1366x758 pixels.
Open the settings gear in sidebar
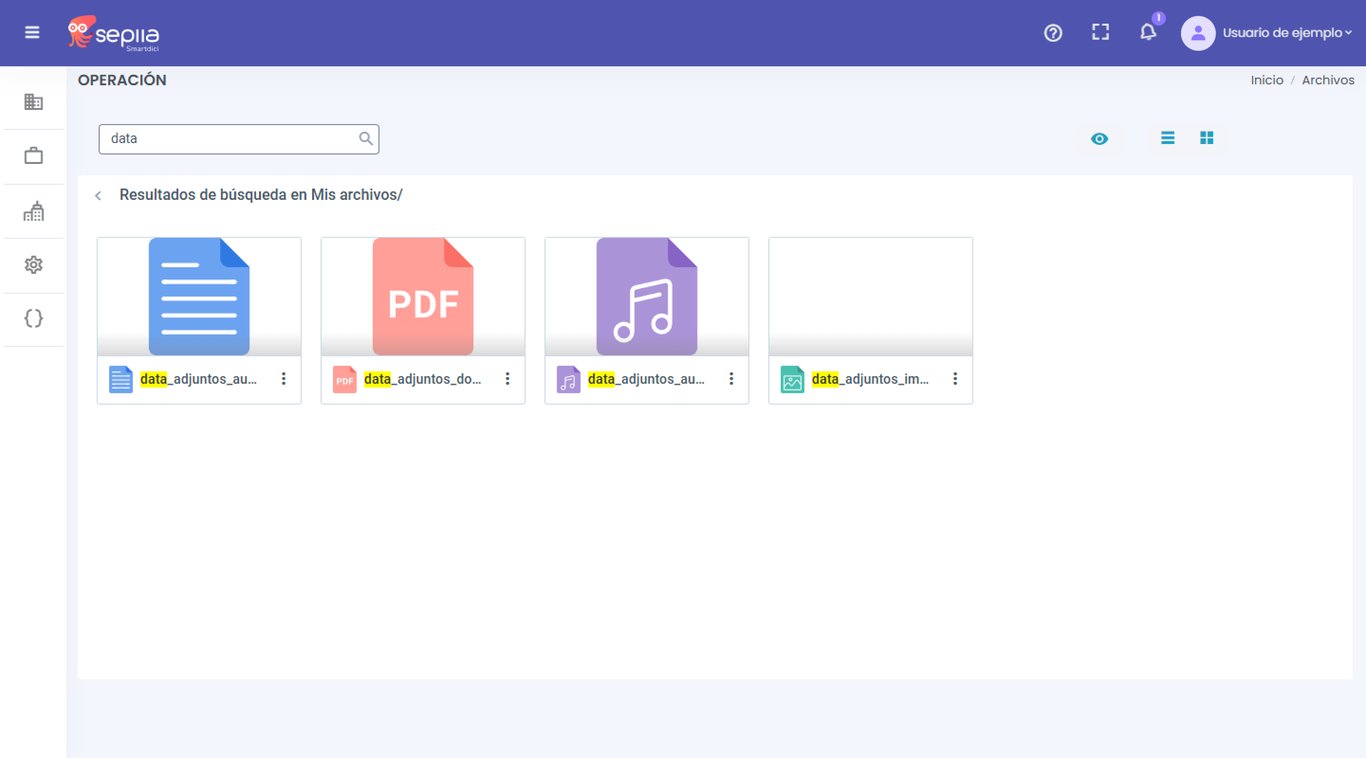click(33, 265)
